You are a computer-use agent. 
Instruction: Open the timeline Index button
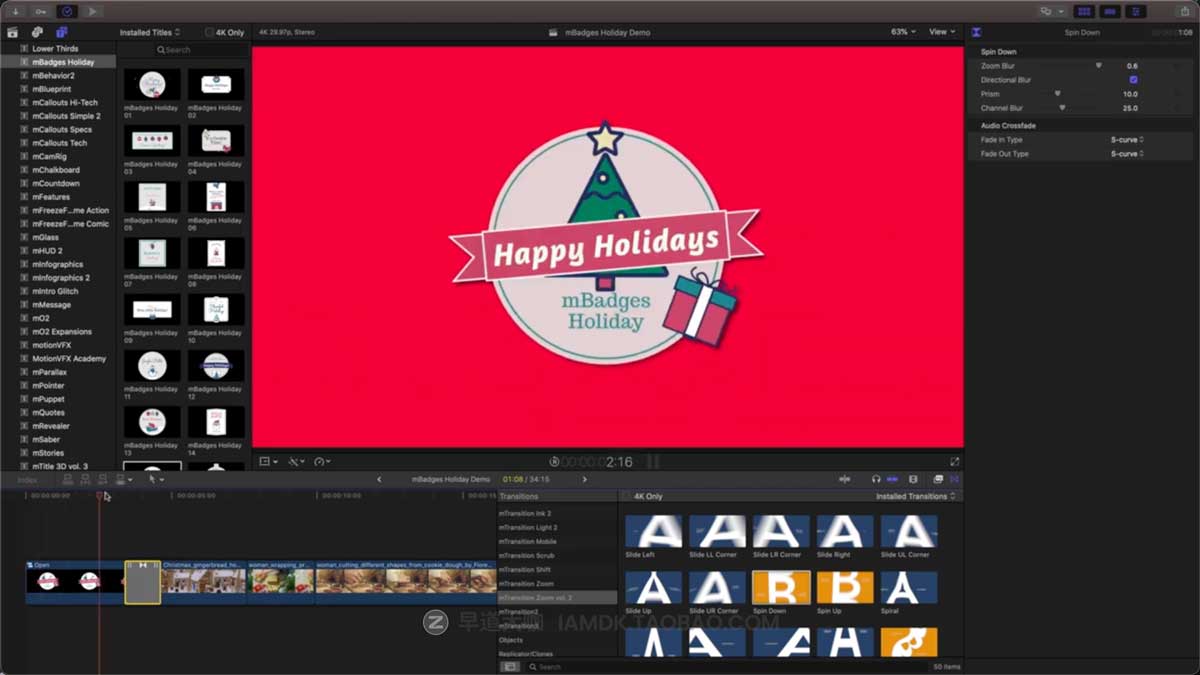(x=28, y=479)
